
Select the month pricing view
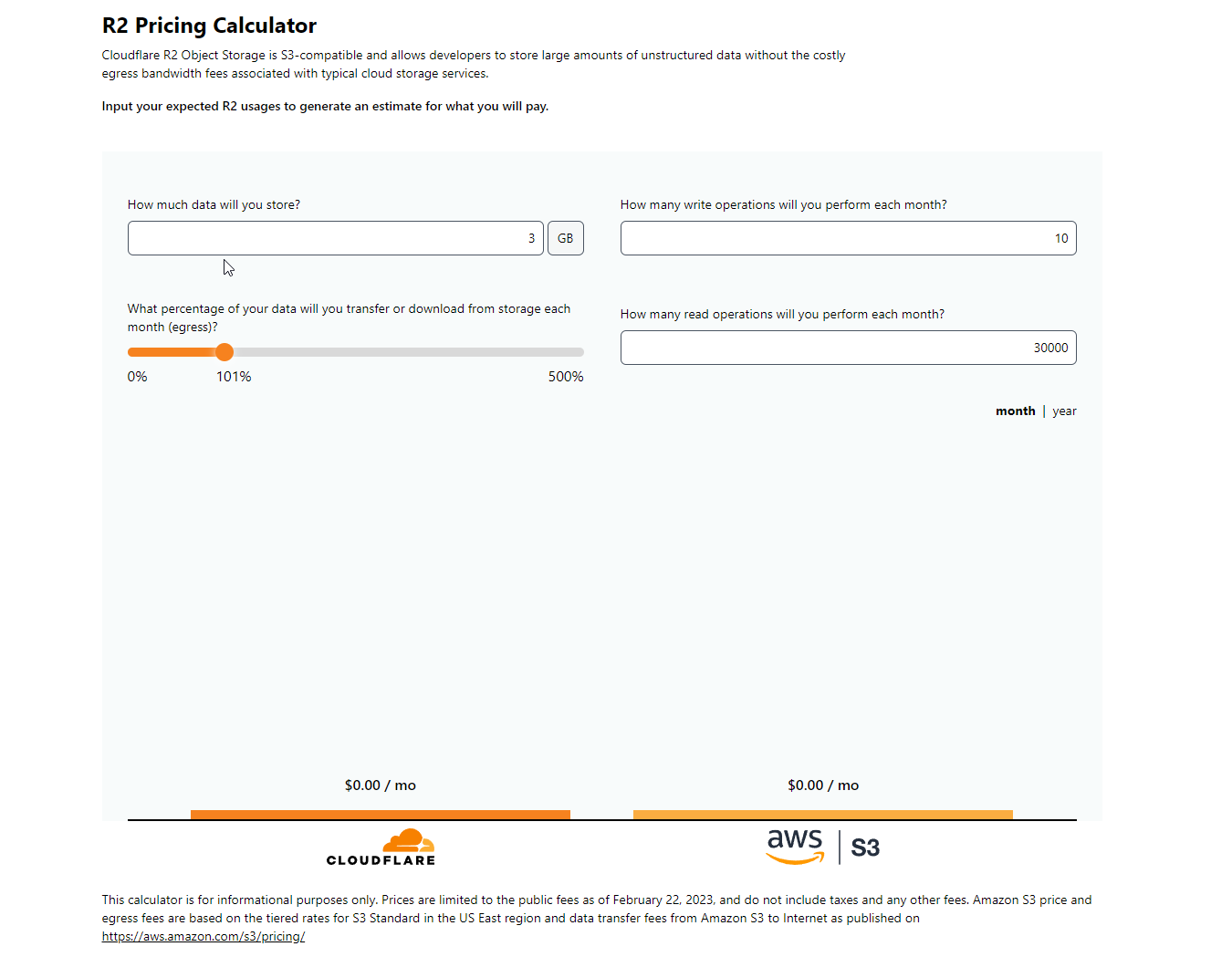(1015, 411)
